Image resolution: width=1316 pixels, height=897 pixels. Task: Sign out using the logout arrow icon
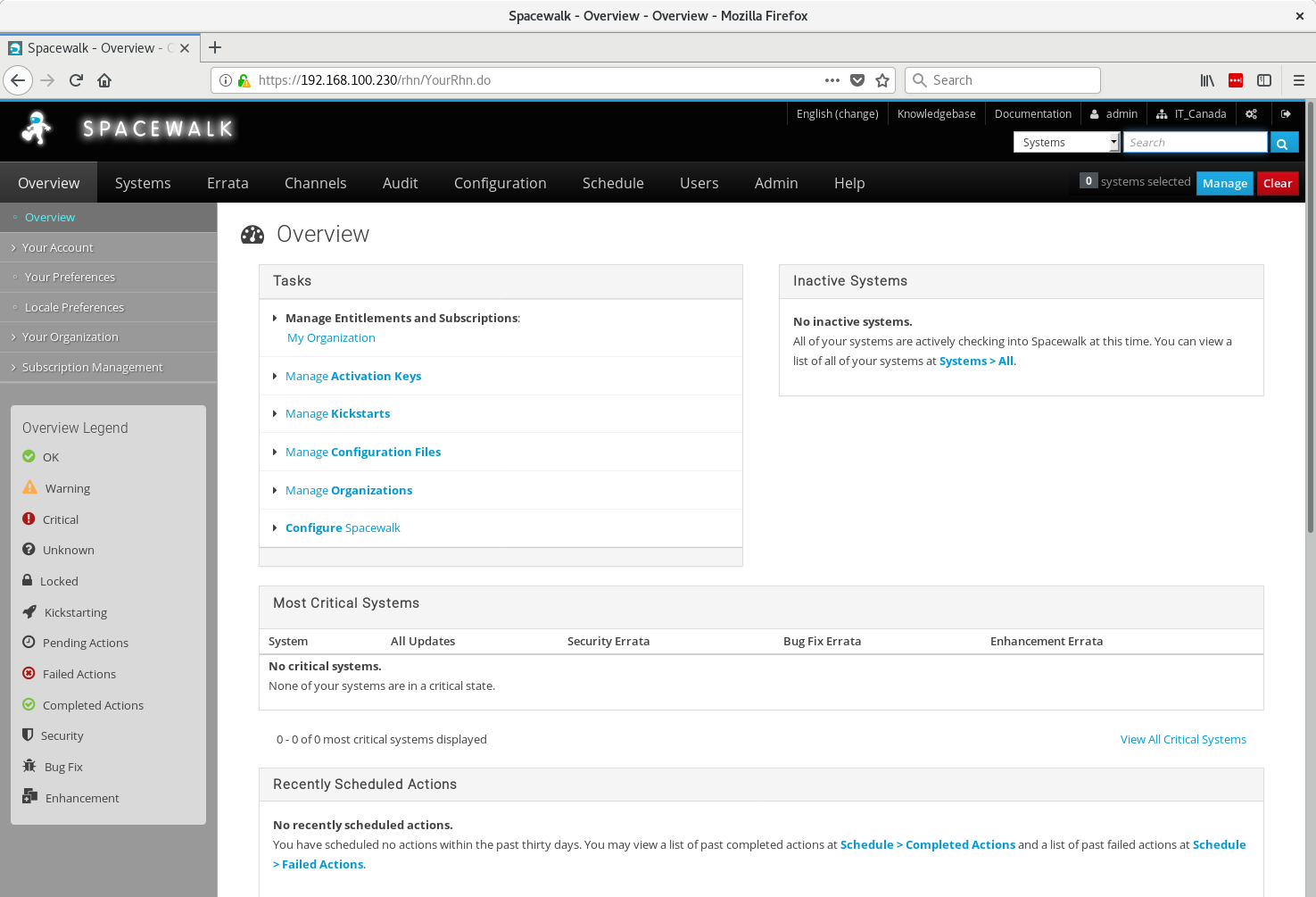click(1286, 114)
